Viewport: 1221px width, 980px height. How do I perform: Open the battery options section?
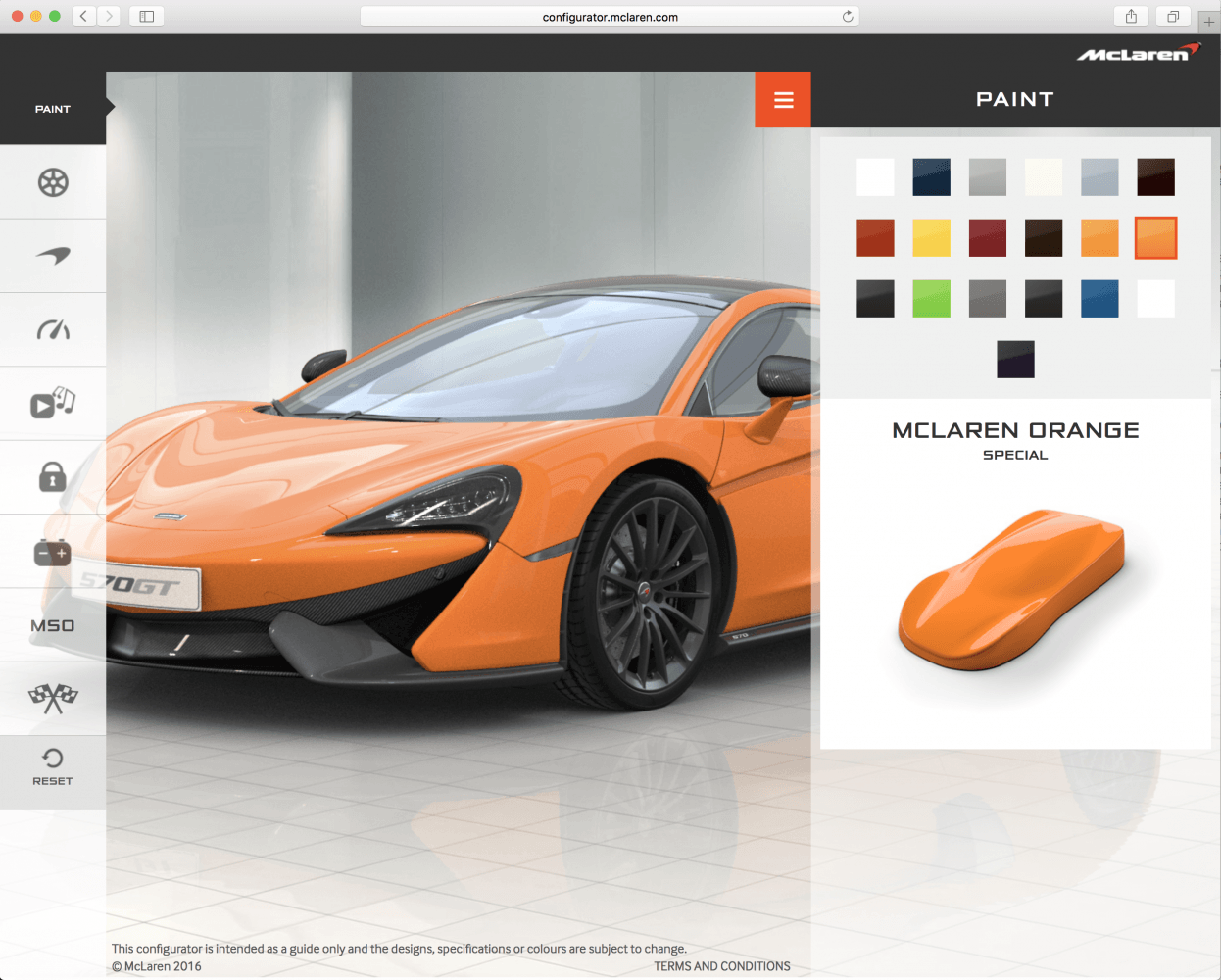(x=53, y=552)
